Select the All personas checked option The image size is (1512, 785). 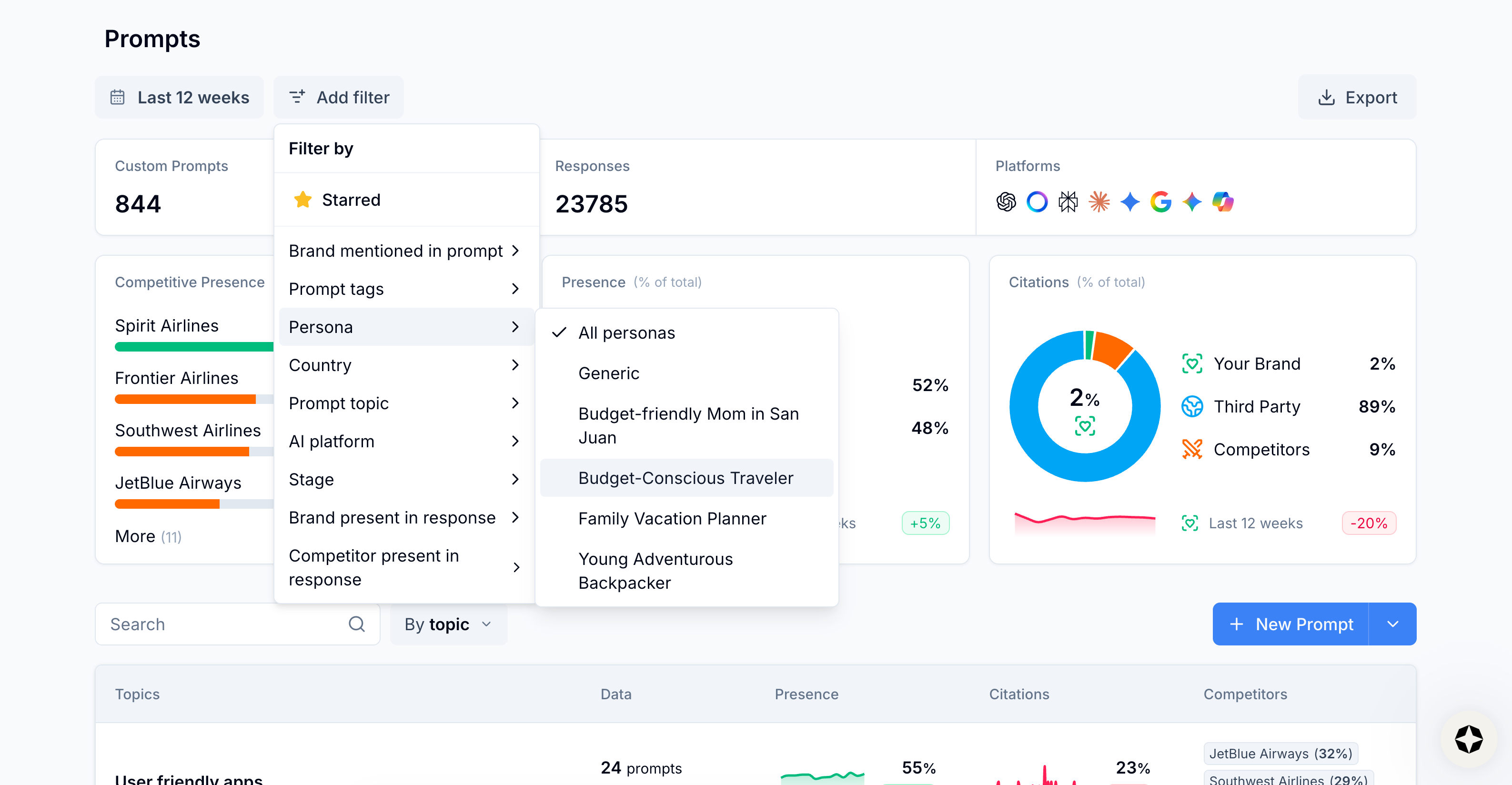click(x=626, y=332)
